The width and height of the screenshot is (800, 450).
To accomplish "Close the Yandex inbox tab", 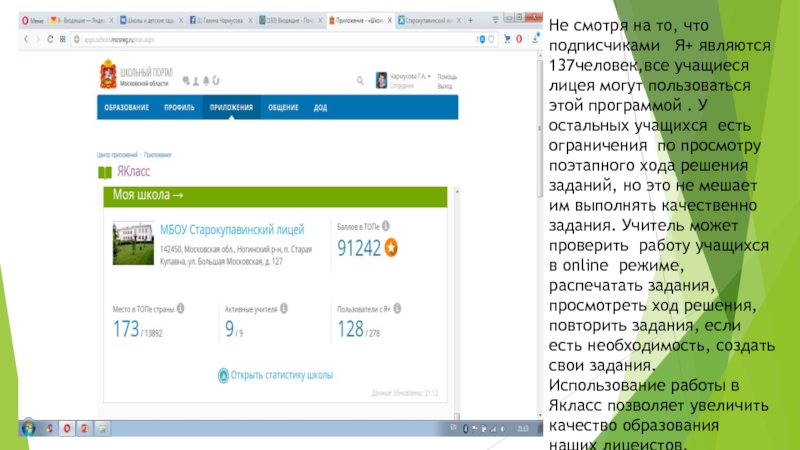I will coord(112,20).
